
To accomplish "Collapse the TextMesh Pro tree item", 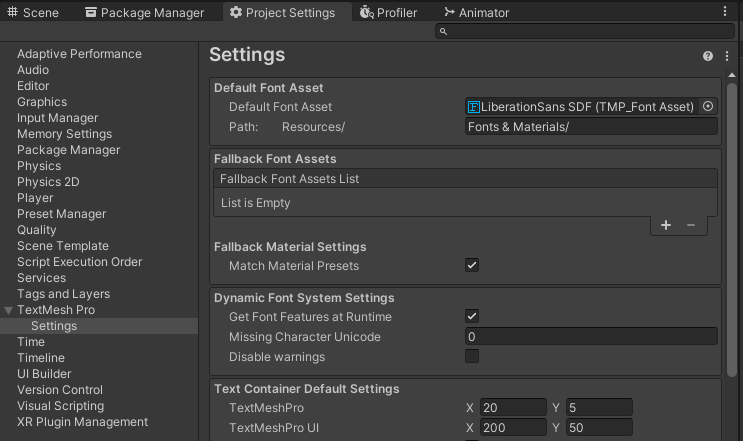I will point(9,310).
